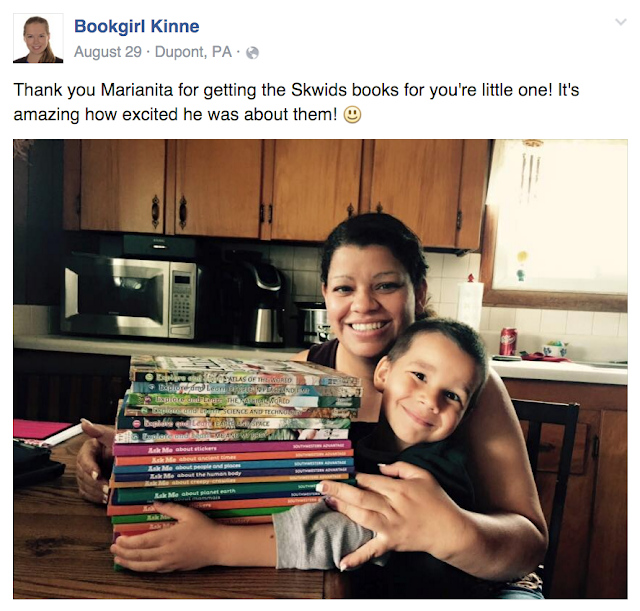The image size is (640, 611).
Task: Click the smiley emoji in post text
Action: [352, 115]
